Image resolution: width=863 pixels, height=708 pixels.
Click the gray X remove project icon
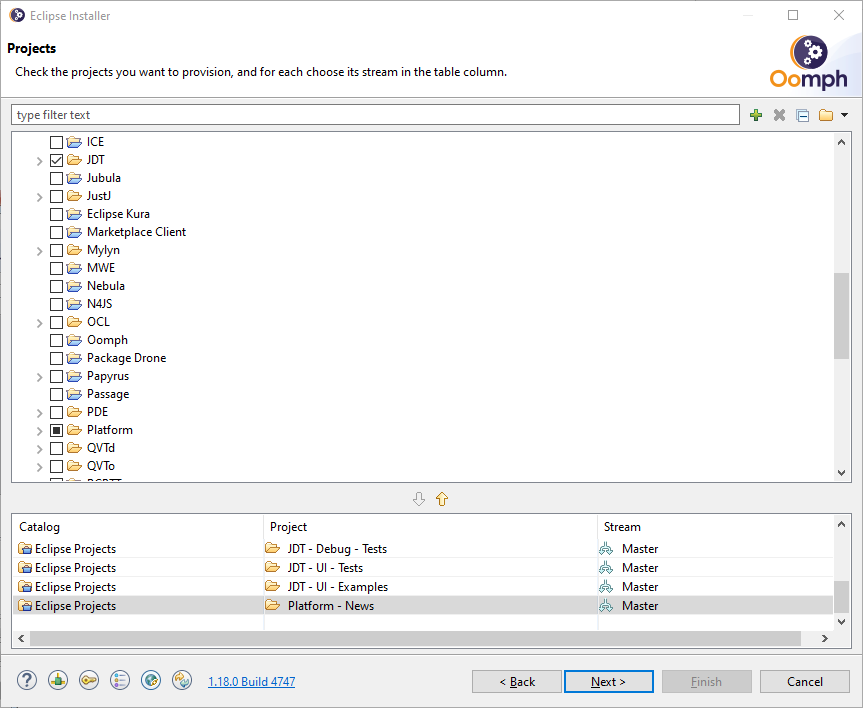click(779, 115)
